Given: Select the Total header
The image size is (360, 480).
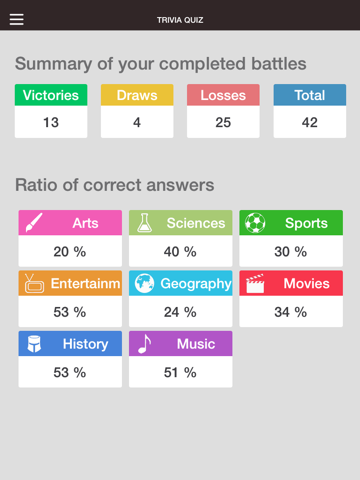Looking at the screenshot, I should tap(310, 95).
